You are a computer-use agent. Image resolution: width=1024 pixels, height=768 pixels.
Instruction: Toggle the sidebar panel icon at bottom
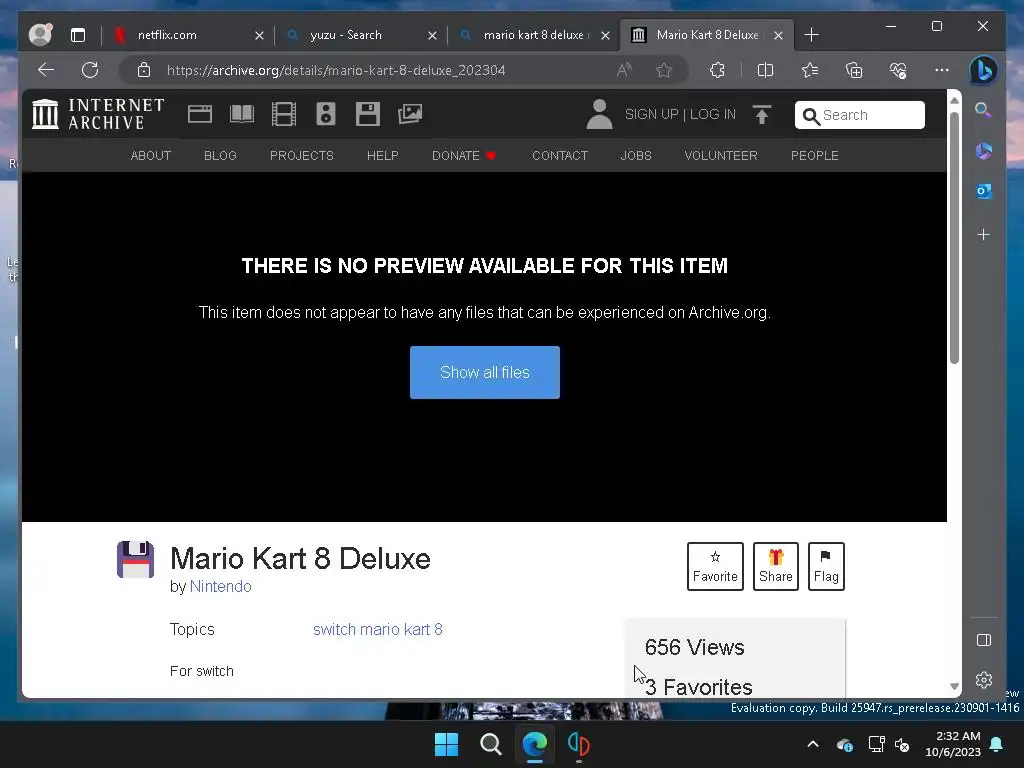click(x=984, y=640)
